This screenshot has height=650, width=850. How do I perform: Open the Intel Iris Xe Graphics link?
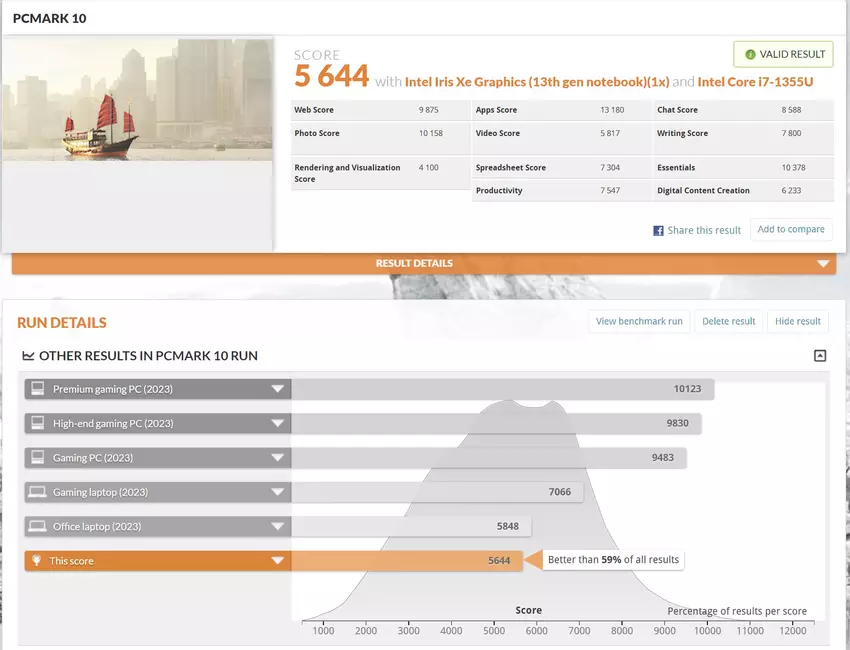(538, 82)
